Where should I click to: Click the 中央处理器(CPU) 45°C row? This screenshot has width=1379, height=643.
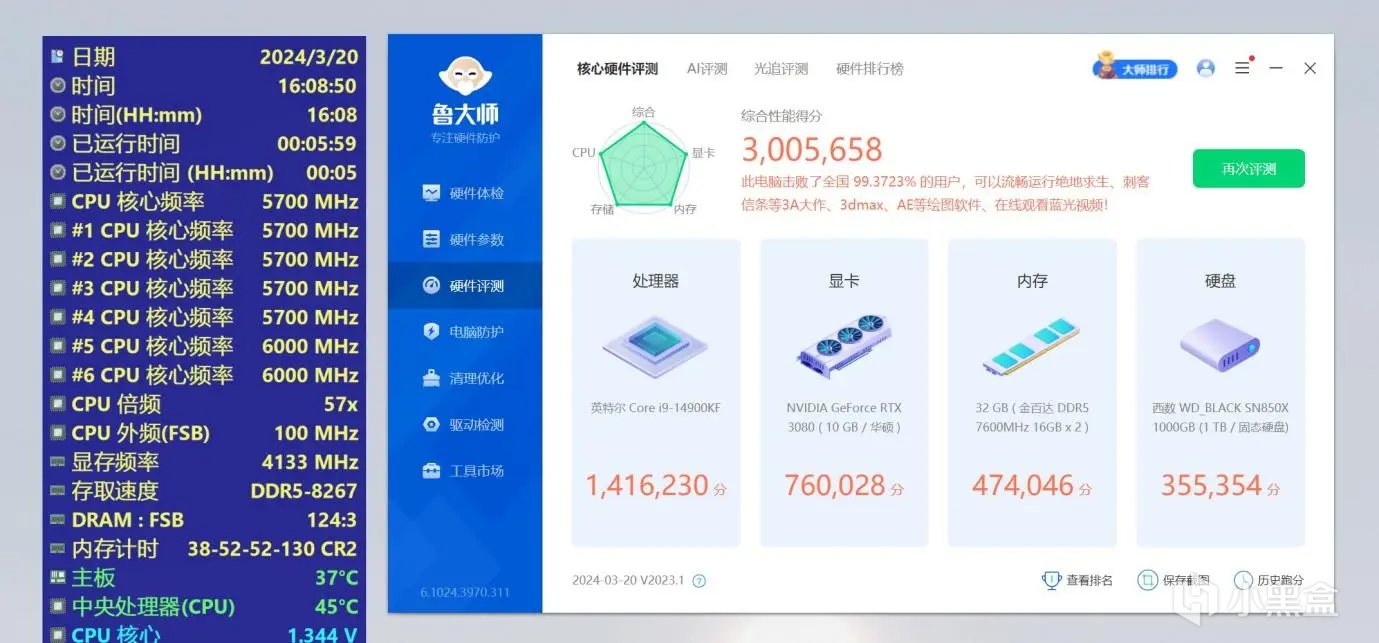pyautogui.click(x=204, y=607)
